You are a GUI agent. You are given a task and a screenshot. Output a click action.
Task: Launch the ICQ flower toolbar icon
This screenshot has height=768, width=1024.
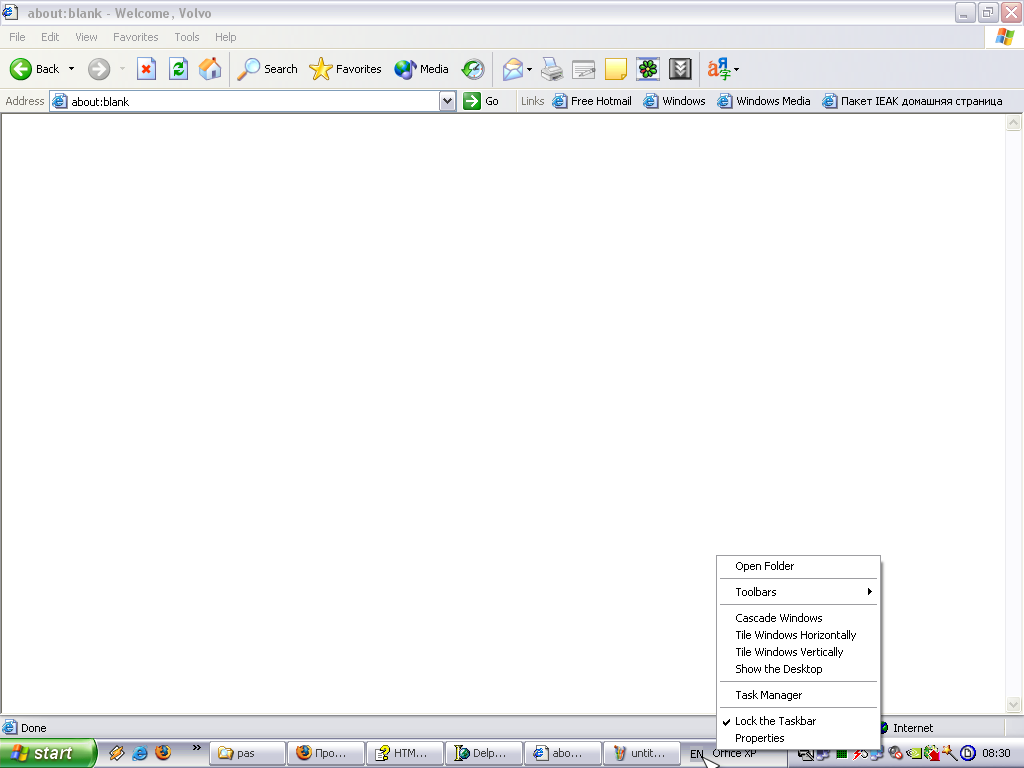coord(648,69)
